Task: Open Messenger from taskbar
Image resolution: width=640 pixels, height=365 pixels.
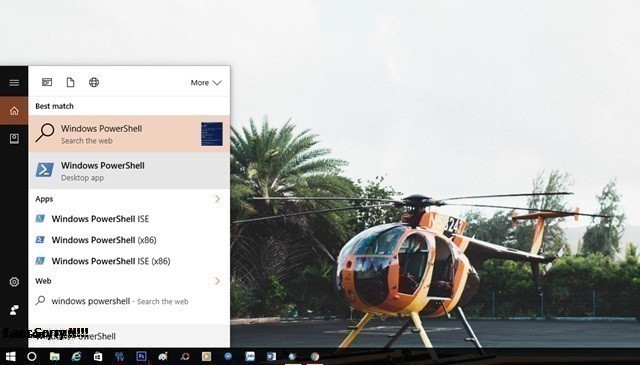Action: (228, 356)
